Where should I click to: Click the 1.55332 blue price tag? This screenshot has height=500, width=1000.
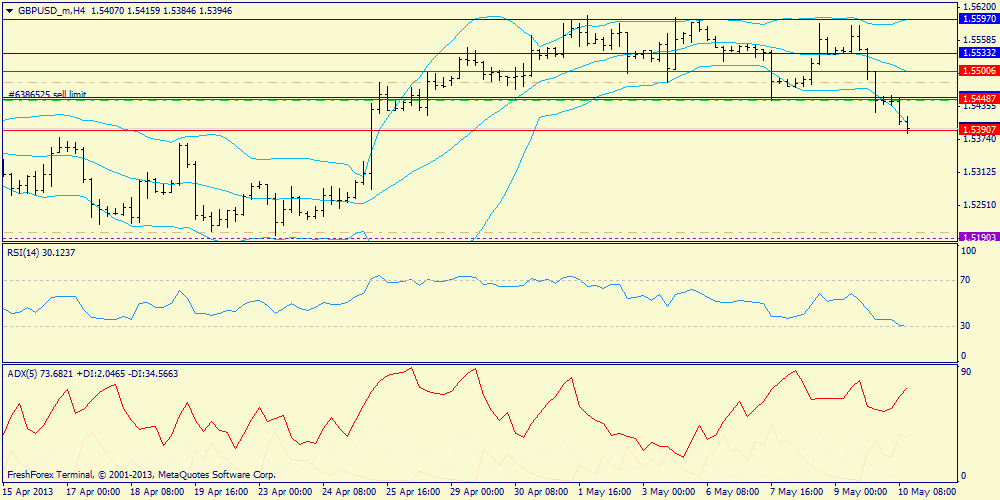[x=977, y=52]
